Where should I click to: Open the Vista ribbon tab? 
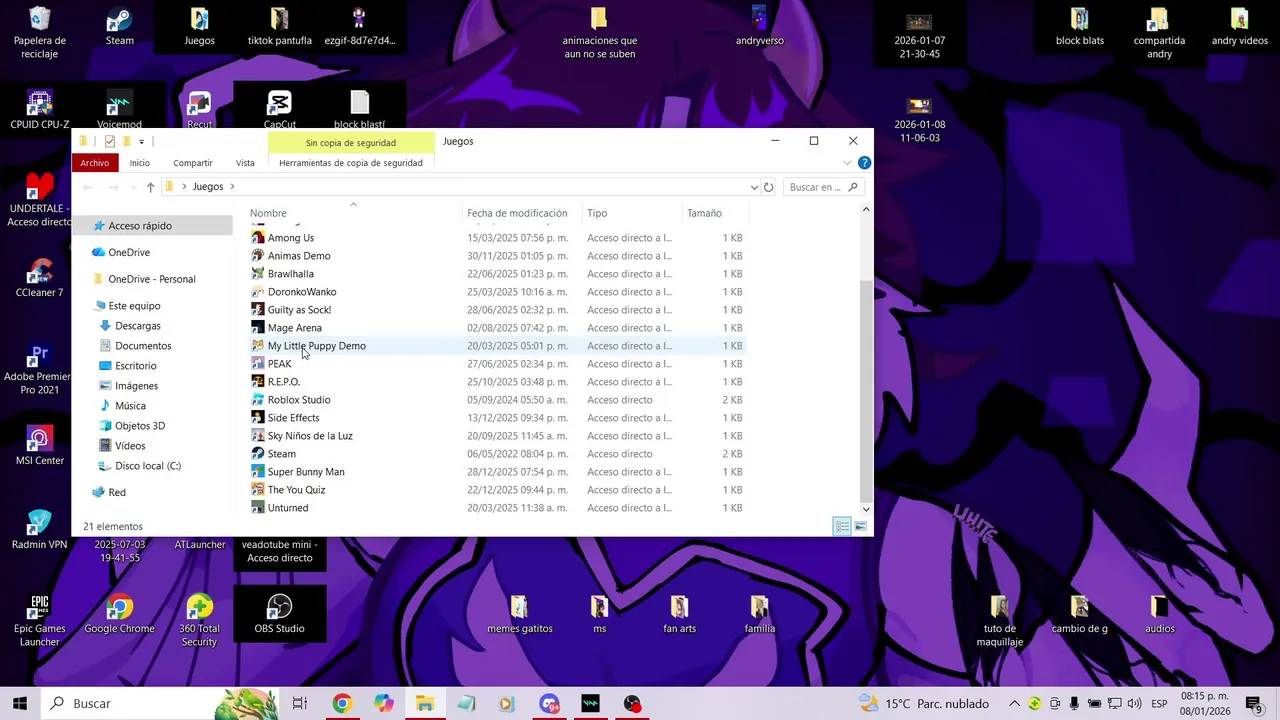pos(245,163)
